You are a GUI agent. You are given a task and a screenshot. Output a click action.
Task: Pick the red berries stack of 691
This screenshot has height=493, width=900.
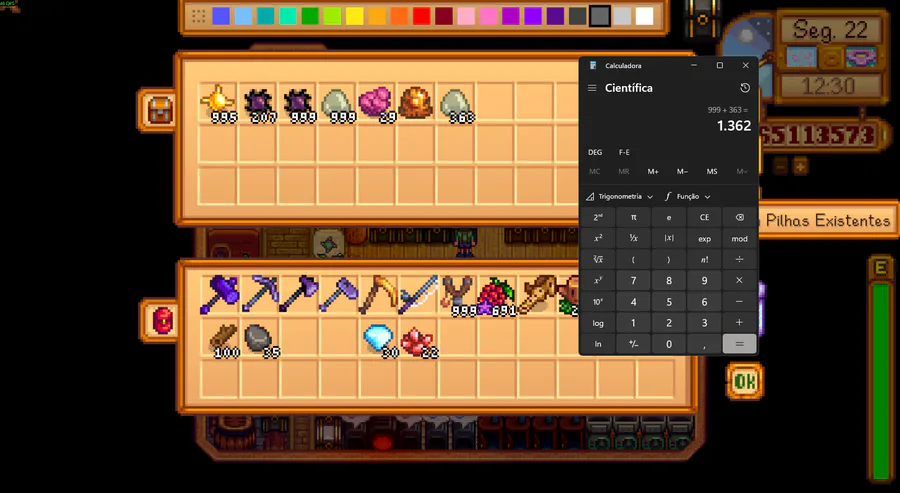pyautogui.click(x=496, y=294)
